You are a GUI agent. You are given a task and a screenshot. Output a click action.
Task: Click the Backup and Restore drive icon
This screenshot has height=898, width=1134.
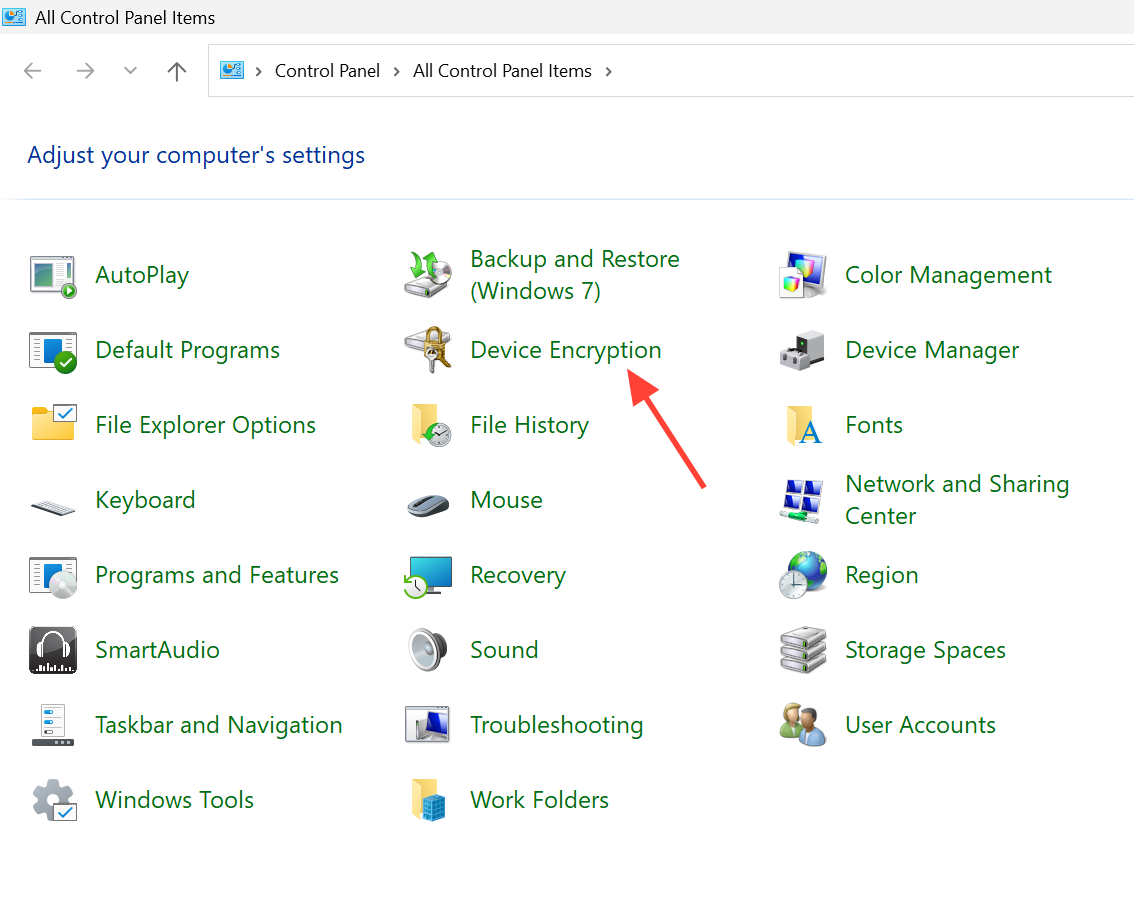(427, 275)
